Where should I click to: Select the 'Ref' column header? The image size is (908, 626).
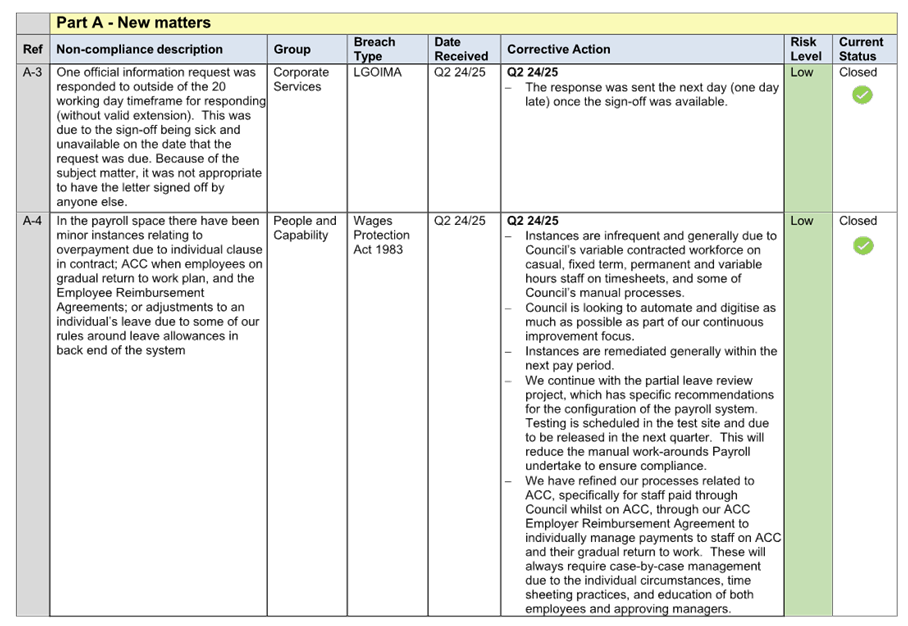tap(33, 49)
